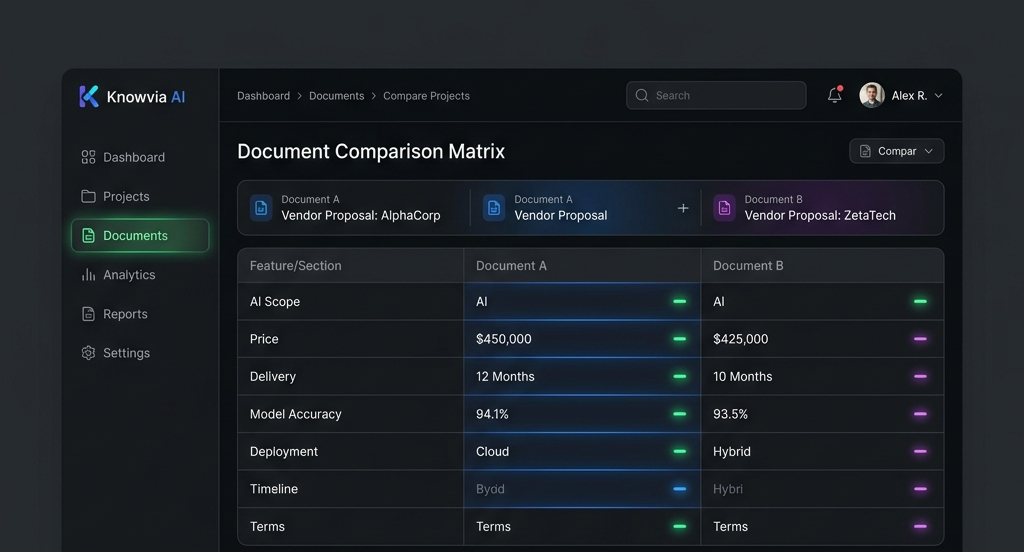Click blue indicator in Document A Timeline row
The height and width of the screenshot is (552, 1024).
pos(680,489)
